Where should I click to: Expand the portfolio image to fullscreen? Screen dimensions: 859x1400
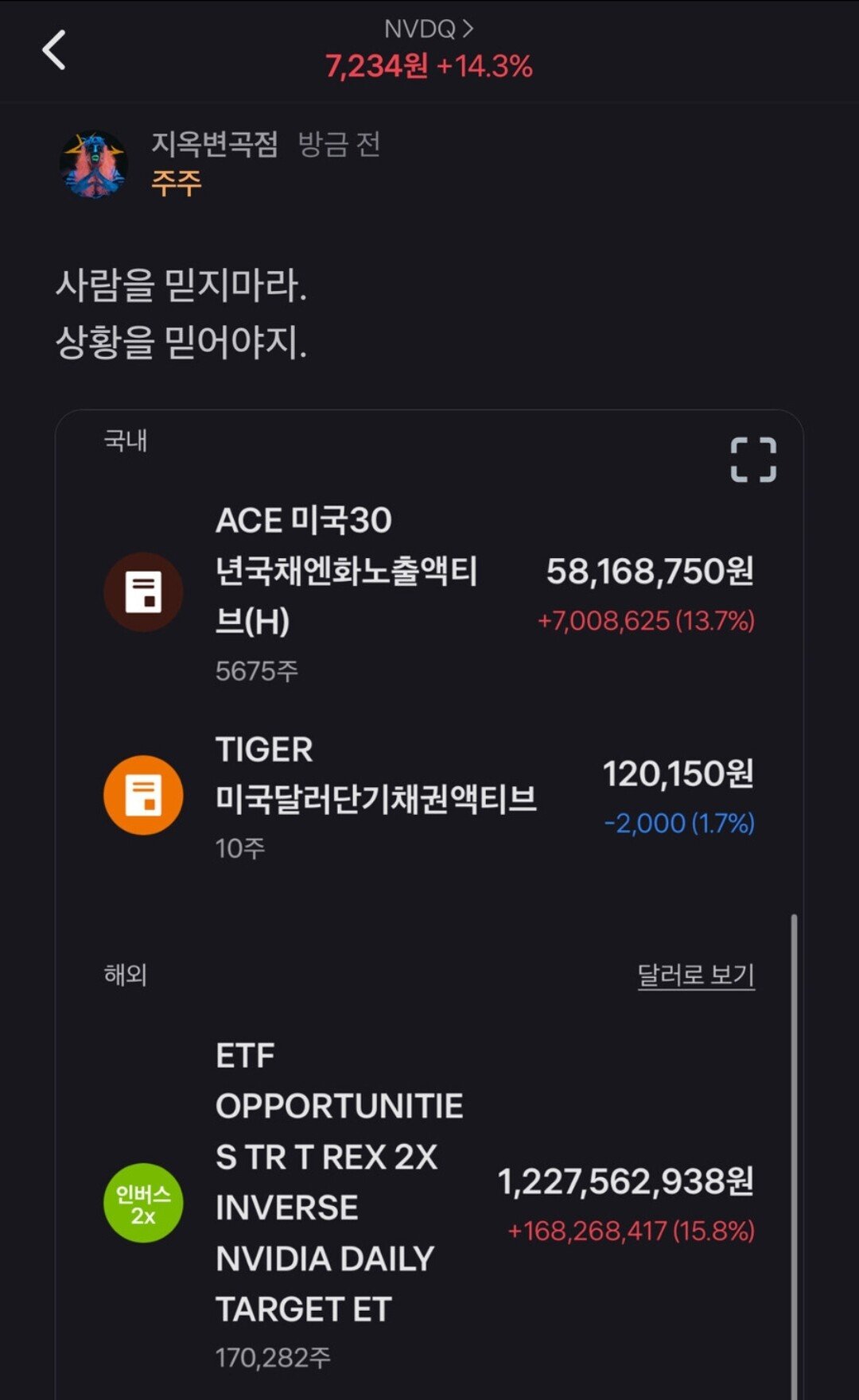pyautogui.click(x=753, y=460)
